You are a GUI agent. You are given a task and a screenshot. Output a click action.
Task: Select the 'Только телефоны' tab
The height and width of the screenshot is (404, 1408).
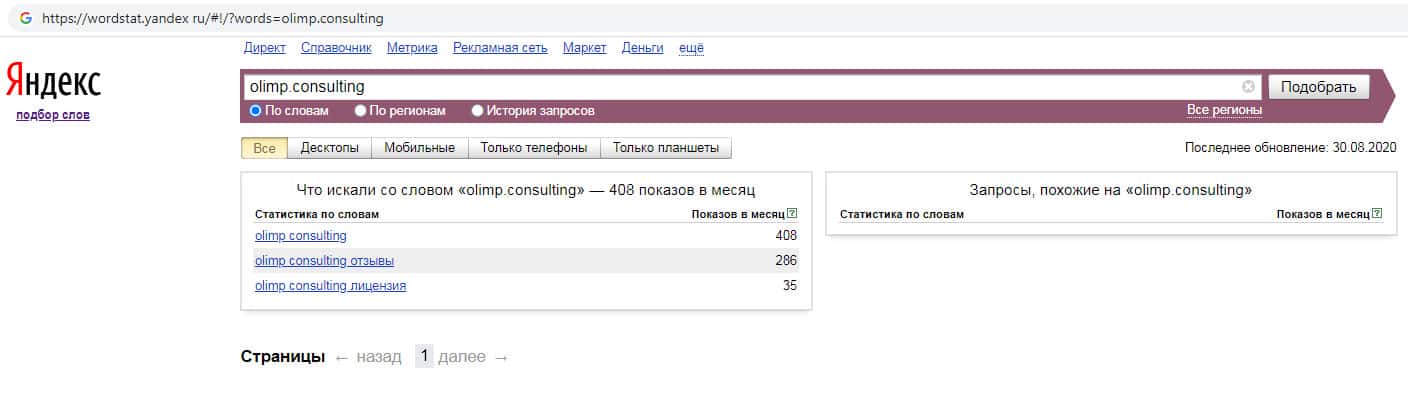tap(533, 148)
